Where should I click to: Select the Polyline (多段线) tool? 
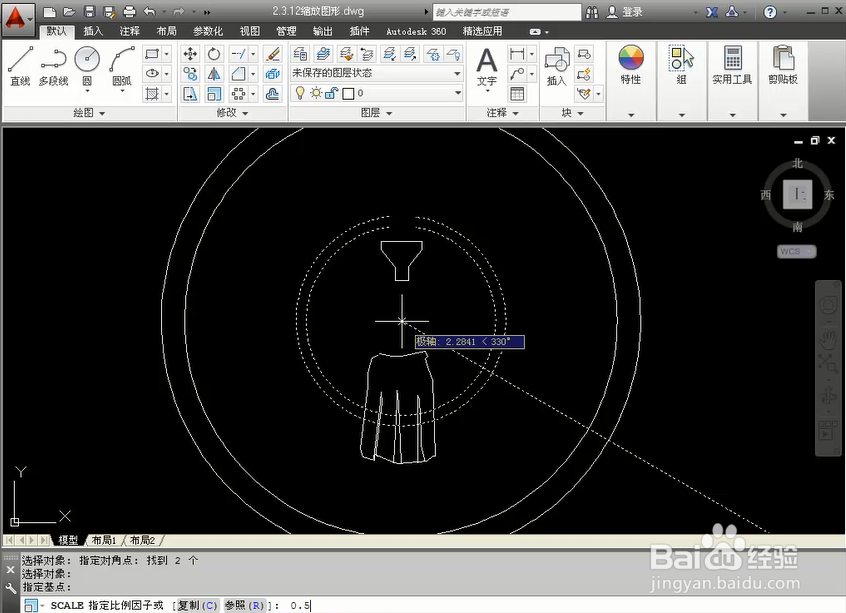pos(53,66)
